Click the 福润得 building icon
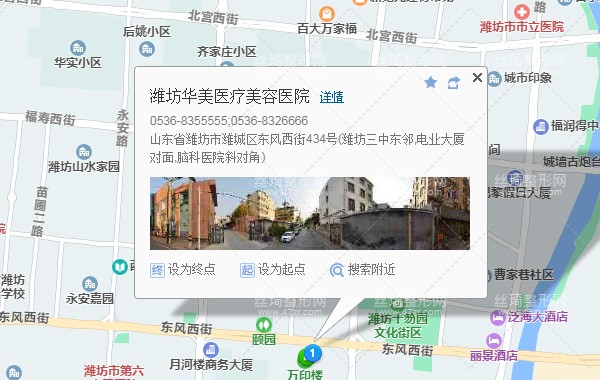This screenshot has width=600, height=380. click(541, 126)
